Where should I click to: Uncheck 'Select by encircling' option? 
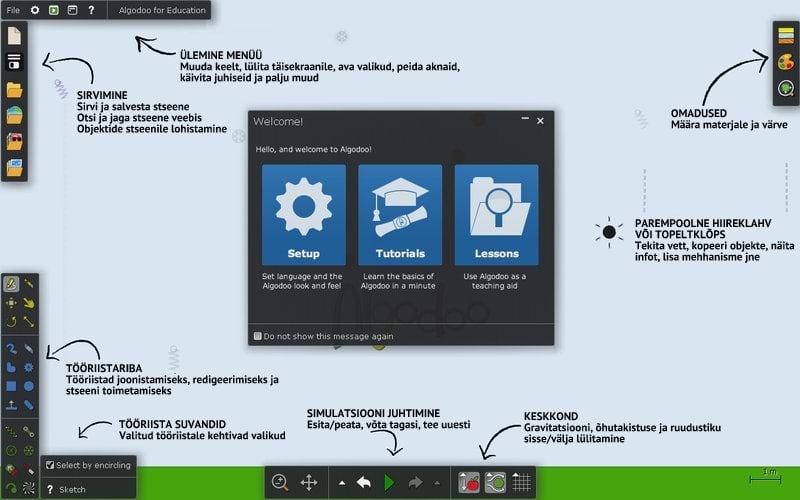pos(50,465)
